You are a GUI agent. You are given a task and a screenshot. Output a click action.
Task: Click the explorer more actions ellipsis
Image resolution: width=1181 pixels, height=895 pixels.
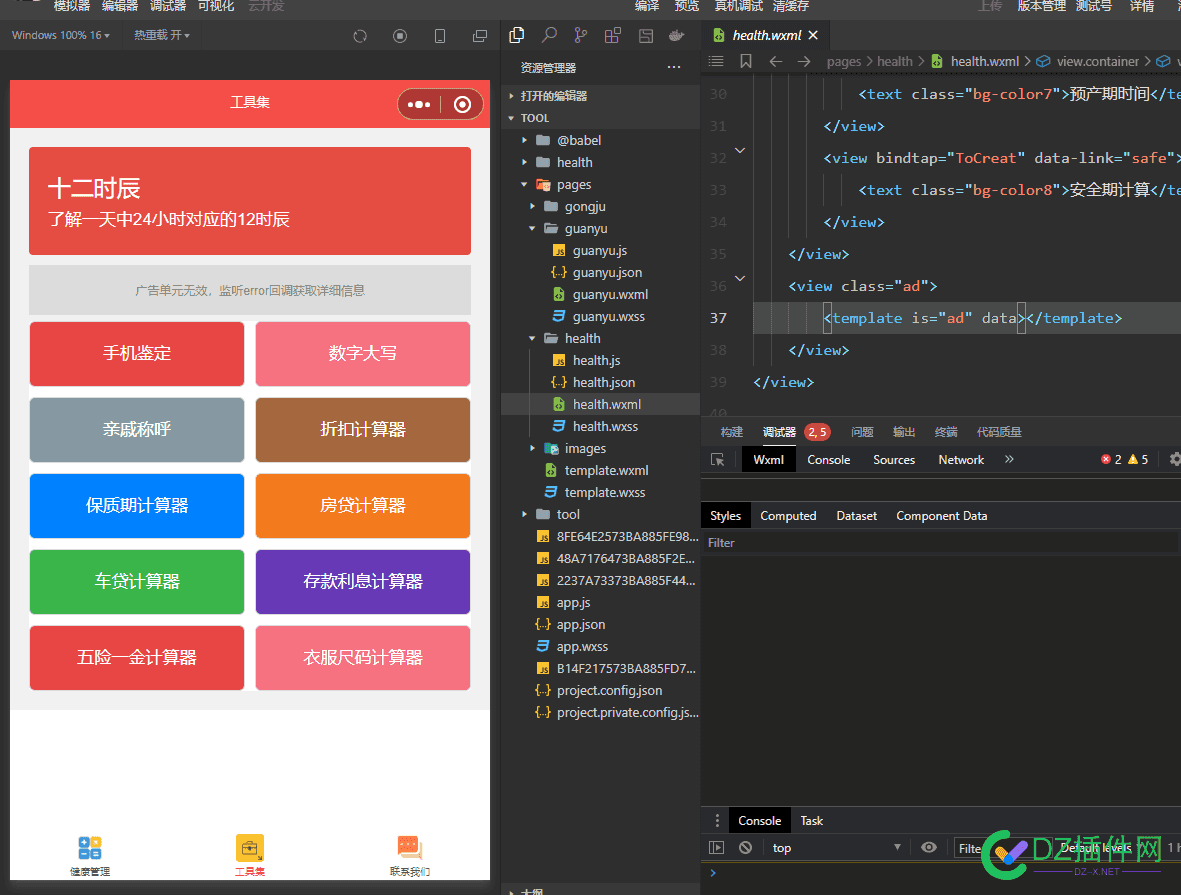(674, 68)
